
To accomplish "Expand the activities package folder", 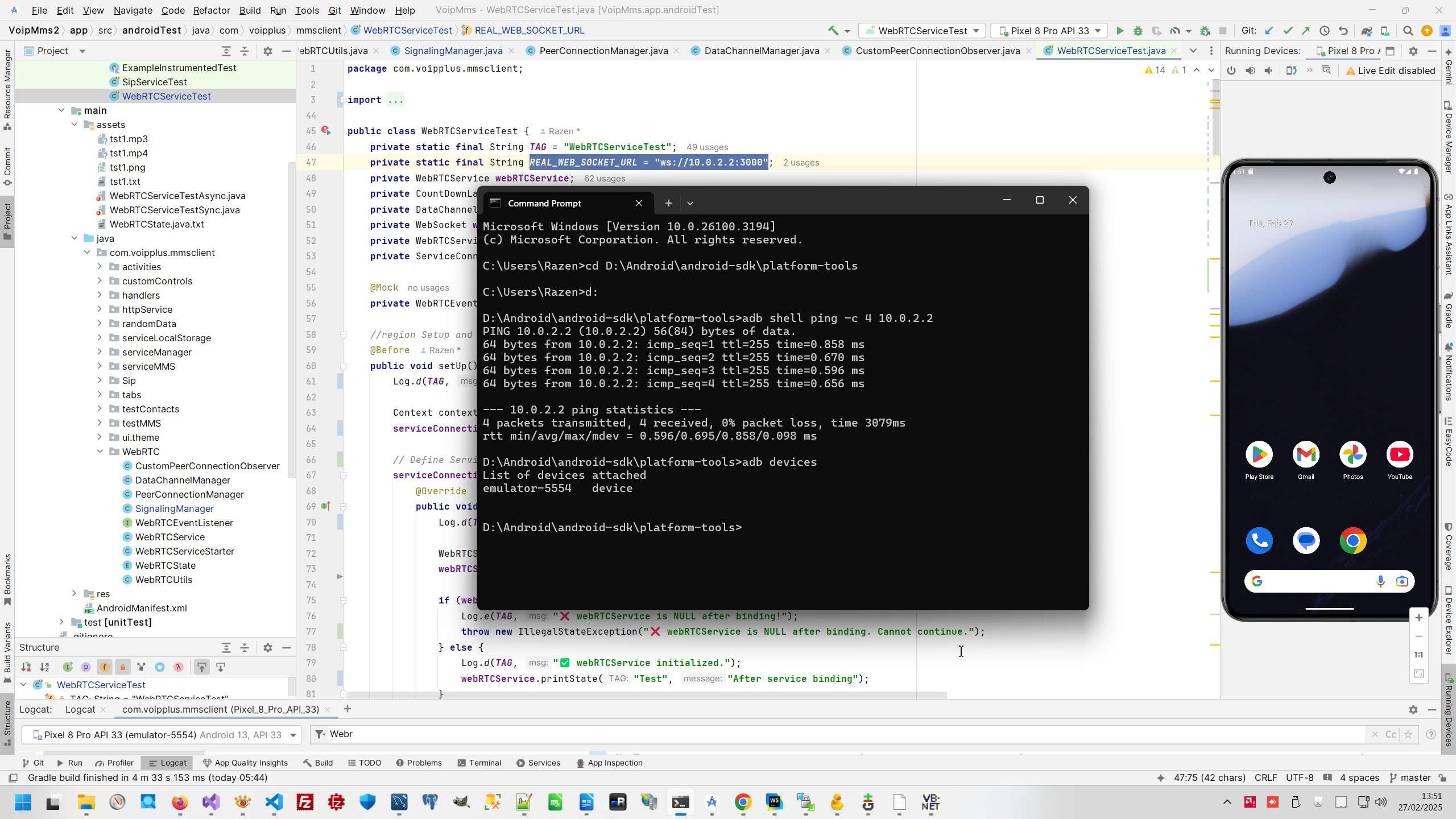I will pos(100,267).
